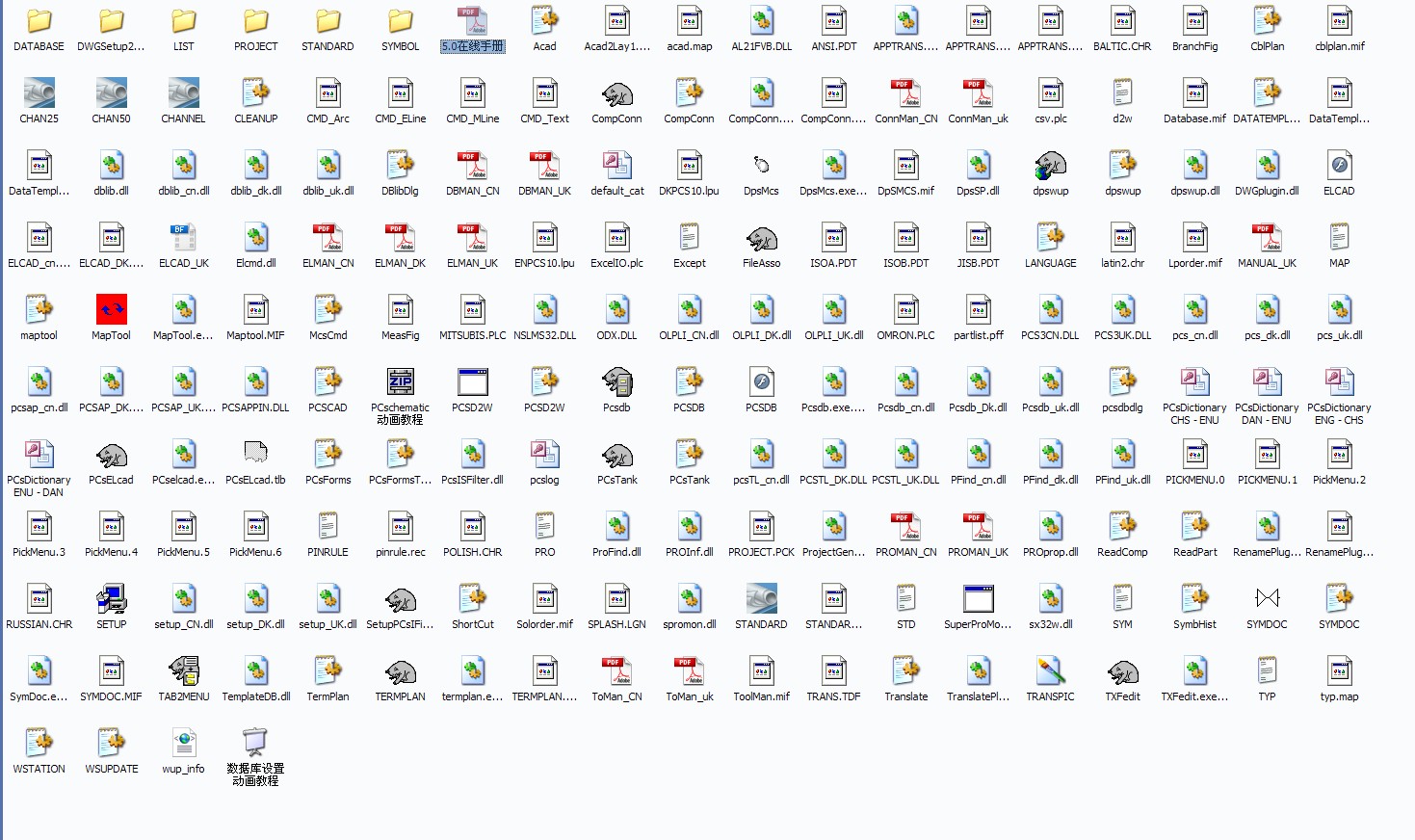This screenshot has width=1415, height=840.
Task: Select the LIST folder icon
Action: (x=184, y=20)
